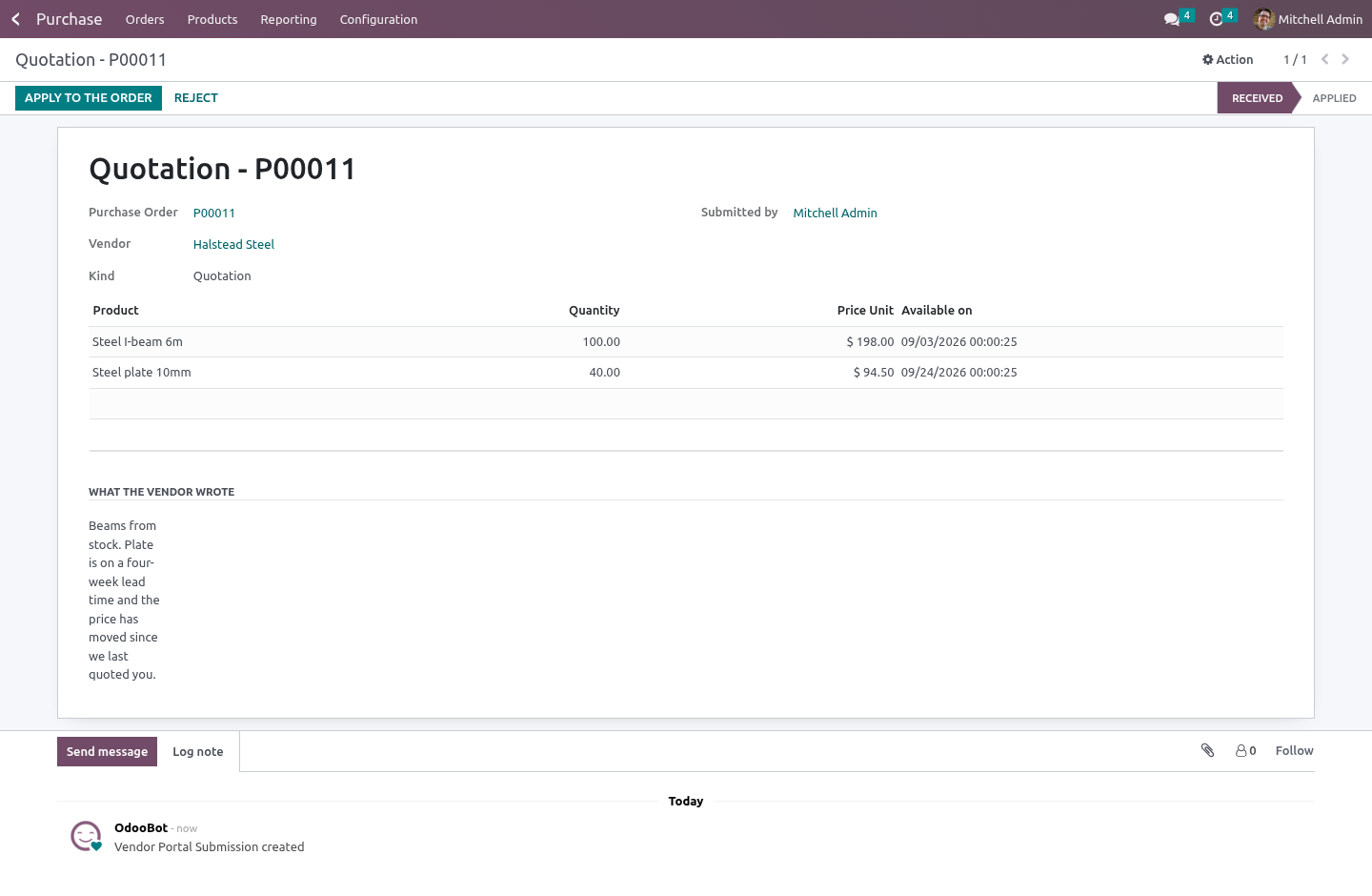Click the Purchase app title
The image size is (1372, 896).
(x=69, y=19)
